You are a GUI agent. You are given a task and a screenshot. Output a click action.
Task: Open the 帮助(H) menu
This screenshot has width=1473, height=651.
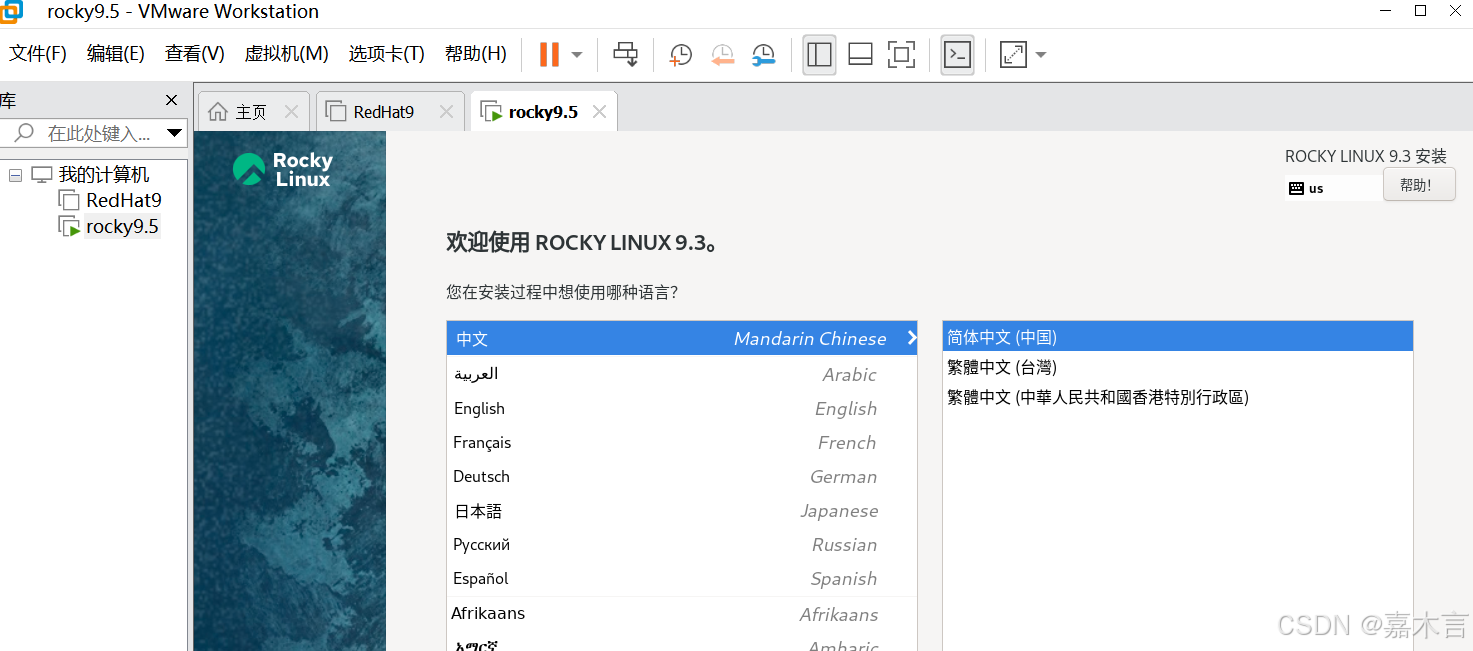(476, 54)
